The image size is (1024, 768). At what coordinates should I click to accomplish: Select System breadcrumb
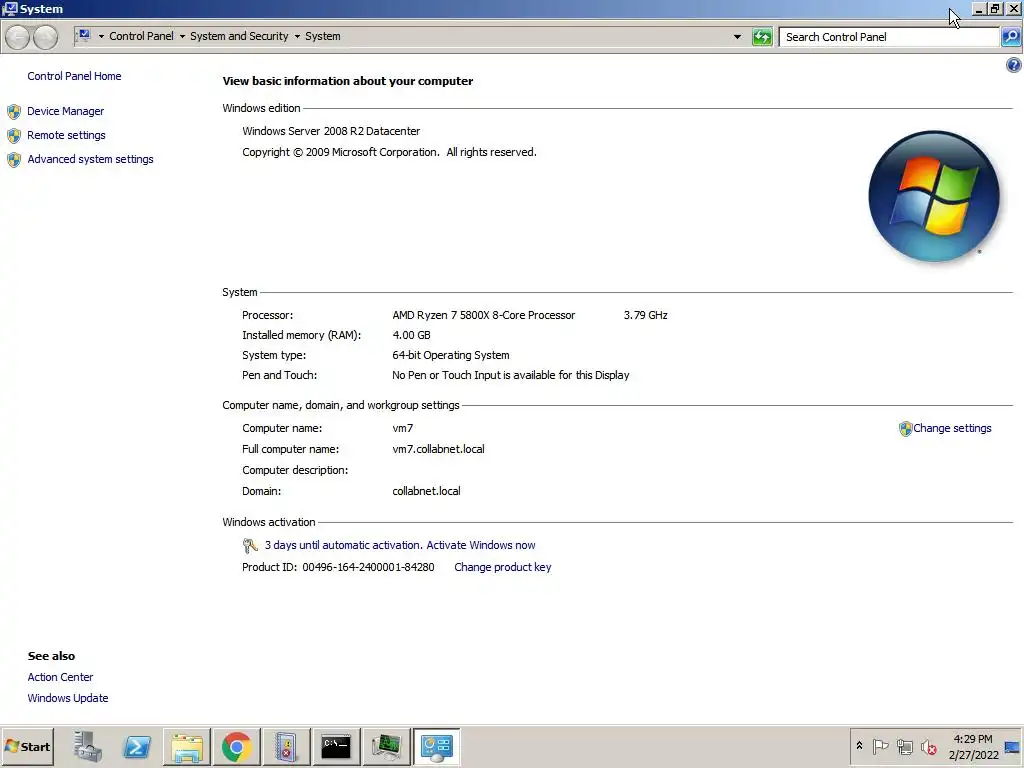pos(323,36)
